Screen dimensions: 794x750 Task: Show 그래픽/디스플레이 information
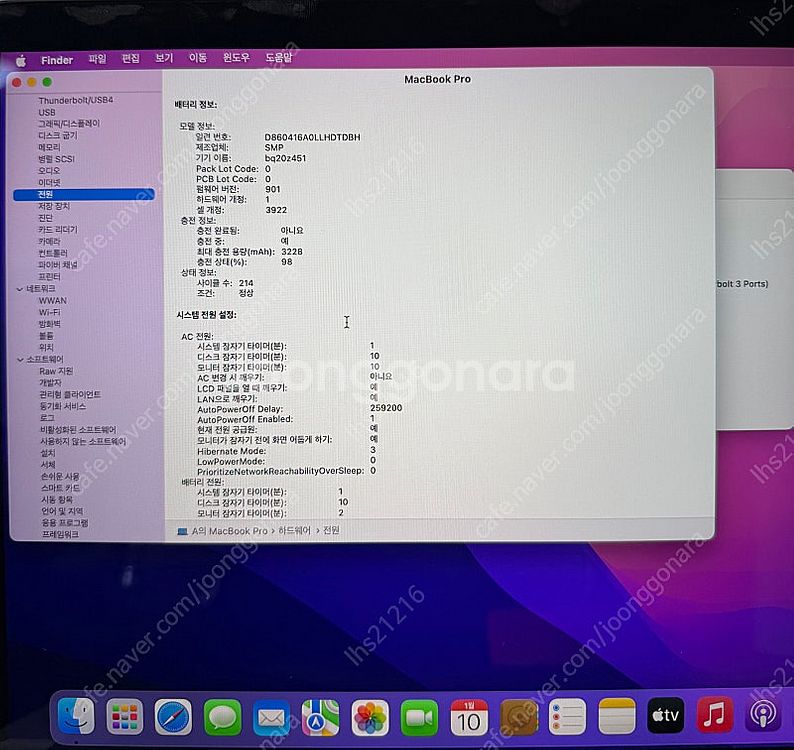[x=69, y=124]
